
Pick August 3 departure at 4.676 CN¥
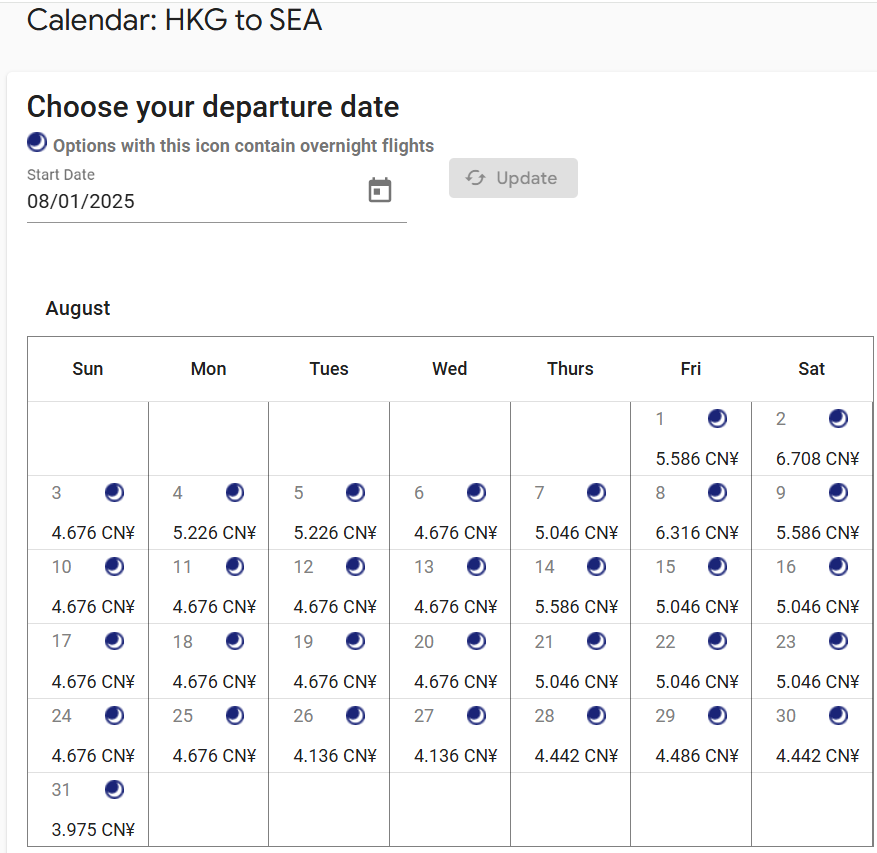88,512
